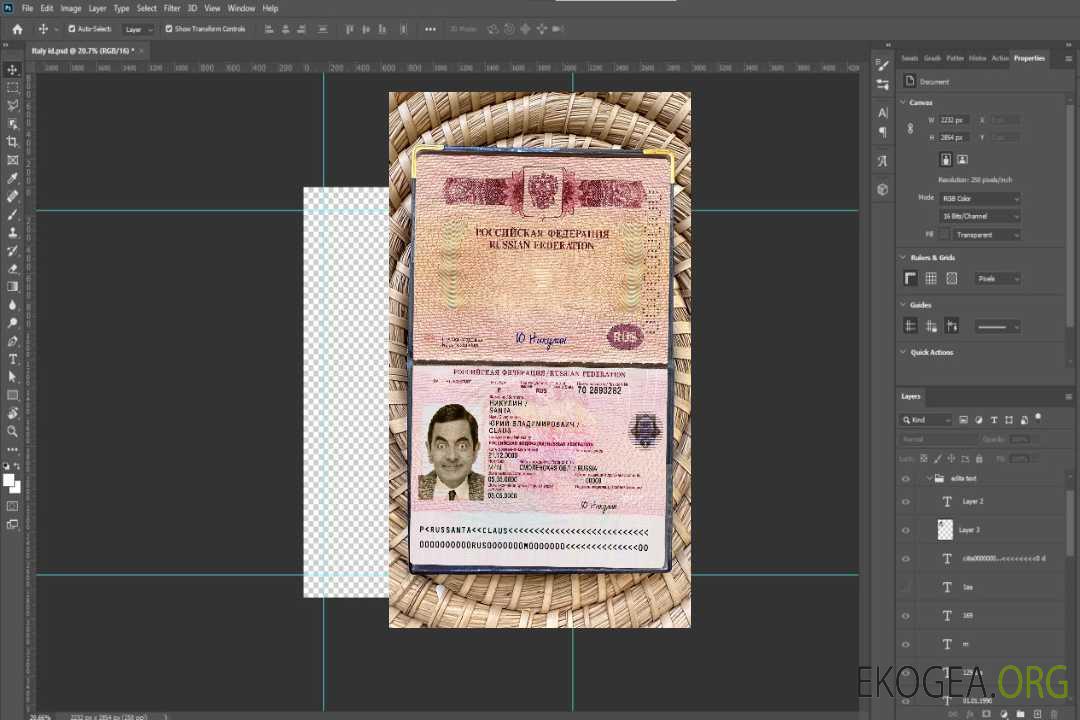Screen dimensions: 1080x720
Task: Open the Window menu
Action: [241, 8]
